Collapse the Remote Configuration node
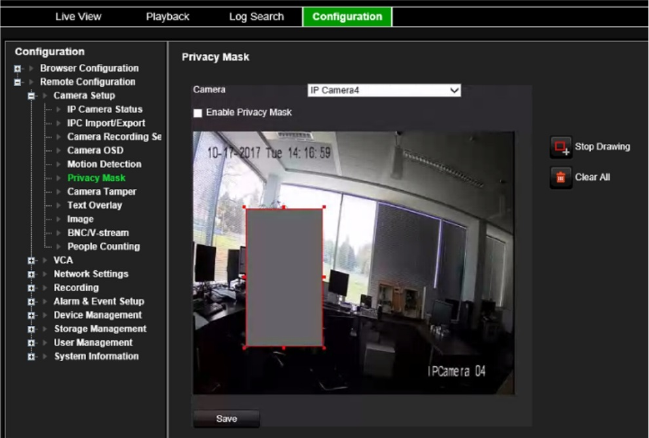 17,82
